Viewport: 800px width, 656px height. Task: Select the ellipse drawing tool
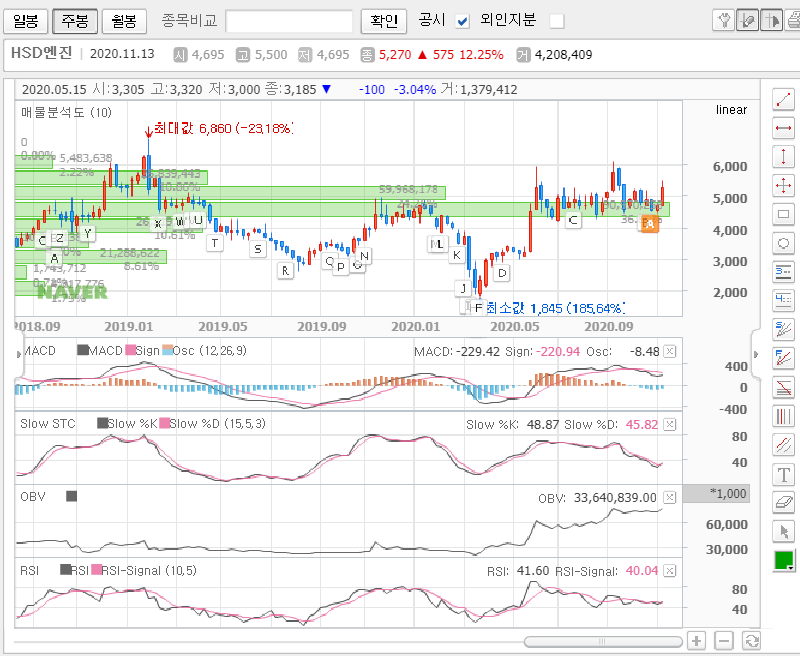coord(783,243)
